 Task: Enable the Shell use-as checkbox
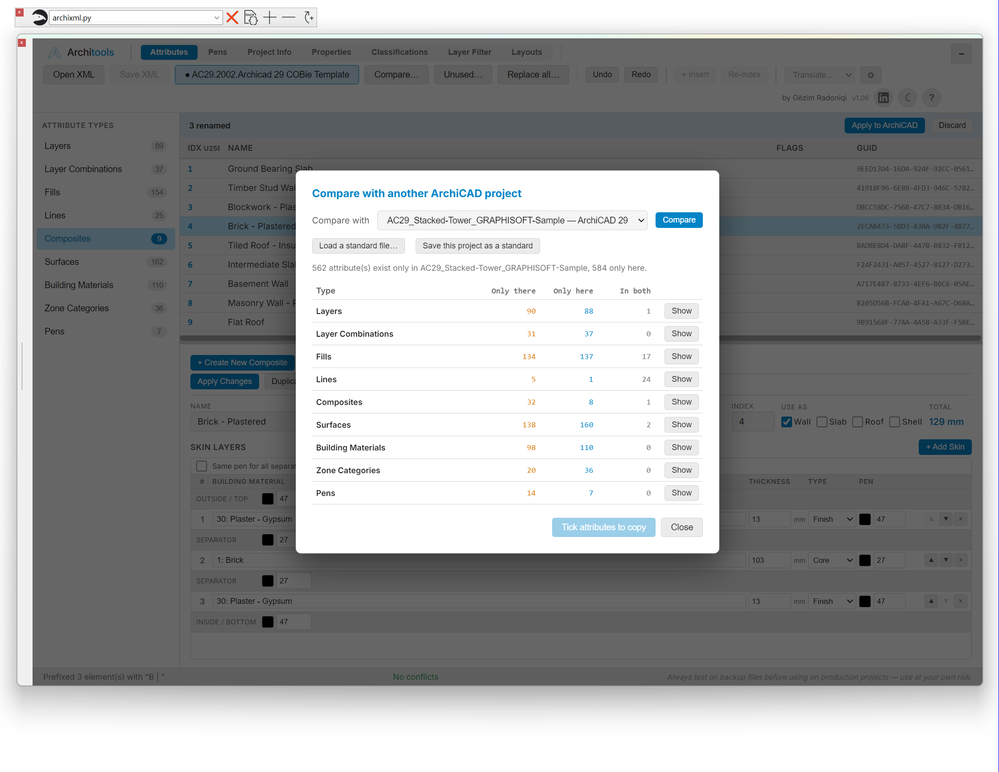895,422
